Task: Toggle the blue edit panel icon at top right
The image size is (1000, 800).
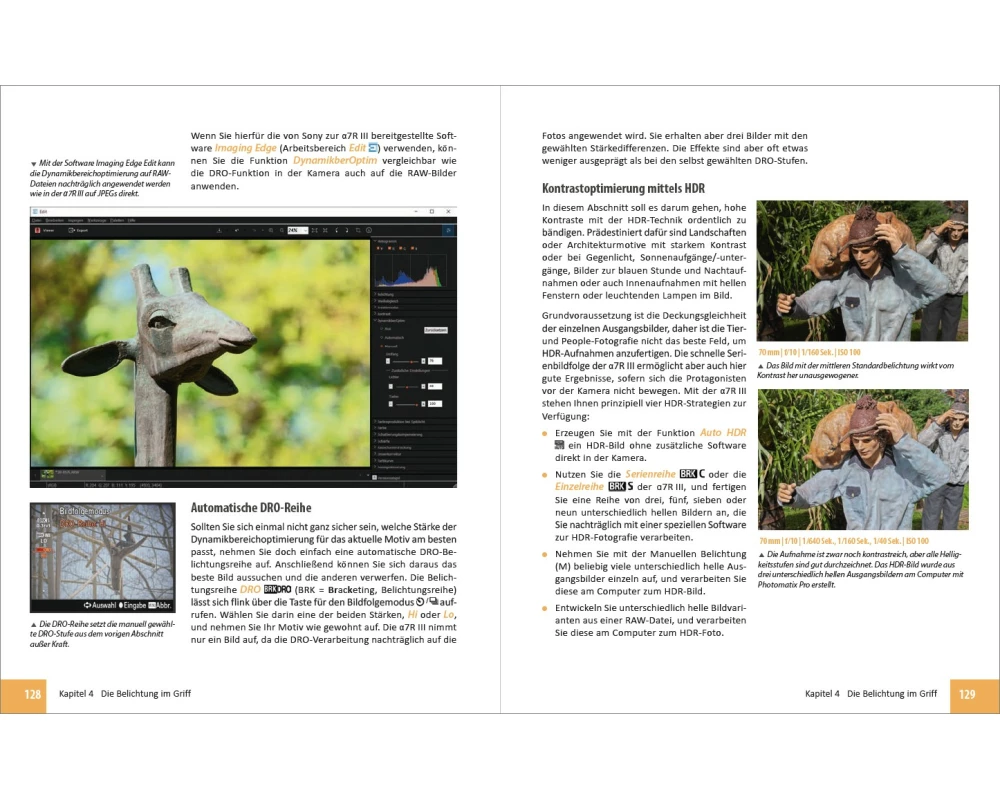Action: (x=447, y=230)
